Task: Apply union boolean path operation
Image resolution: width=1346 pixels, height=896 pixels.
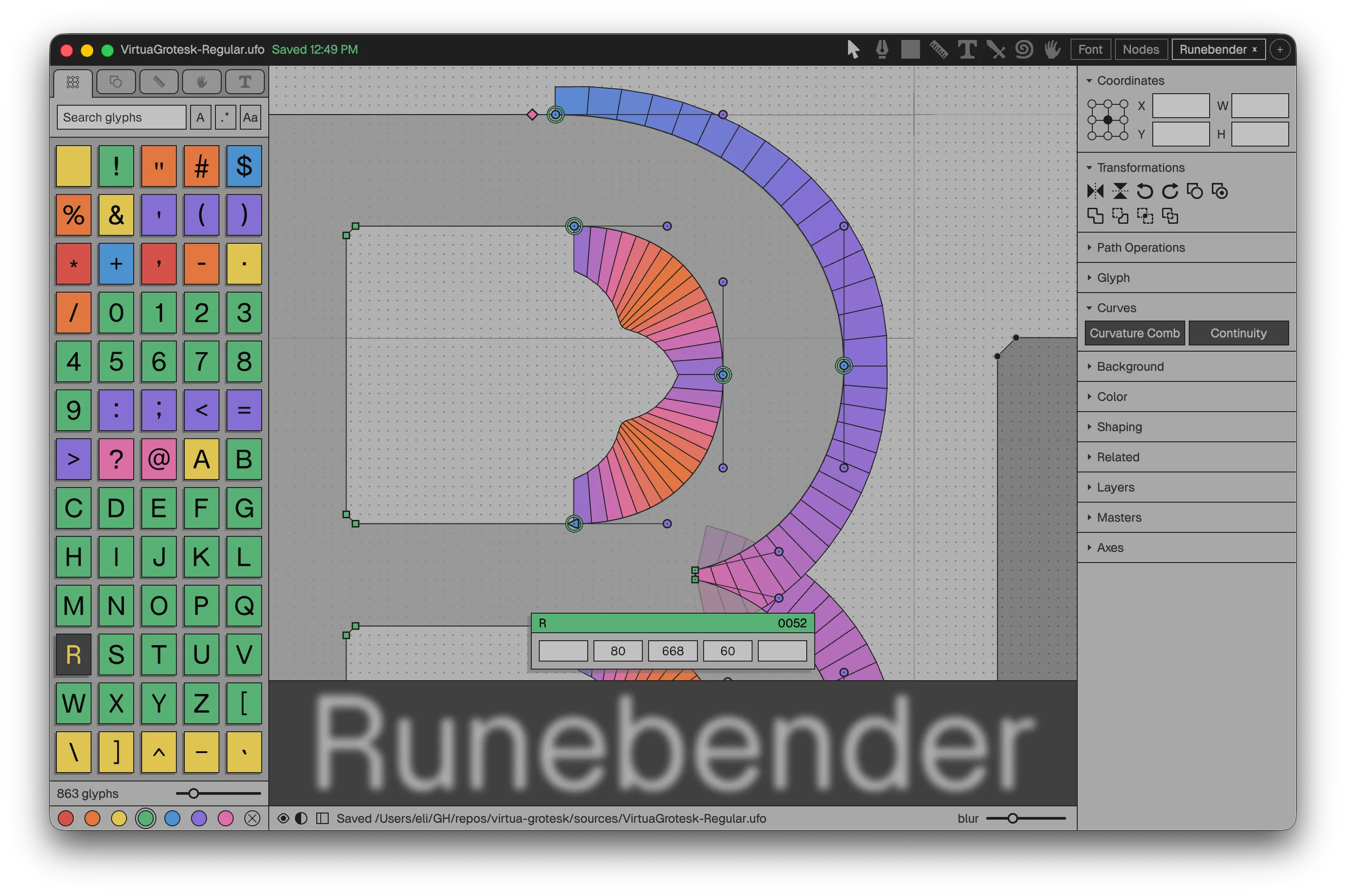Action: click(1095, 216)
